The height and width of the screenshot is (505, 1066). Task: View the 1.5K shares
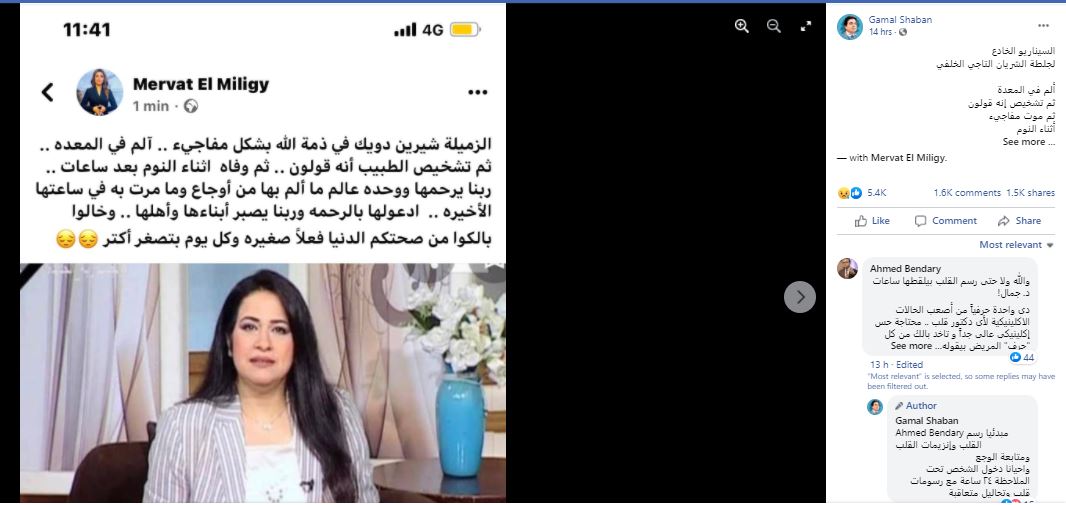[1031, 193]
